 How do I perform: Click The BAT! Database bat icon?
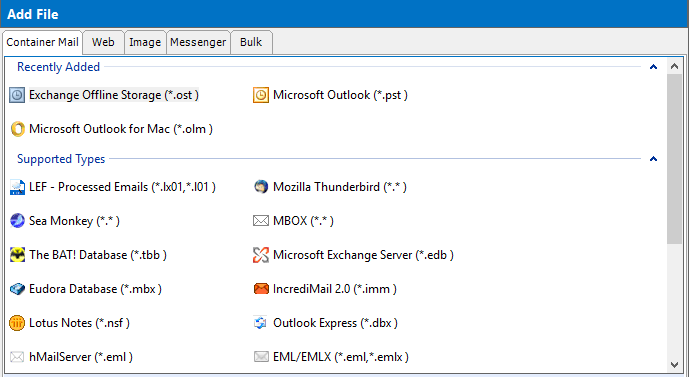[x=17, y=255]
